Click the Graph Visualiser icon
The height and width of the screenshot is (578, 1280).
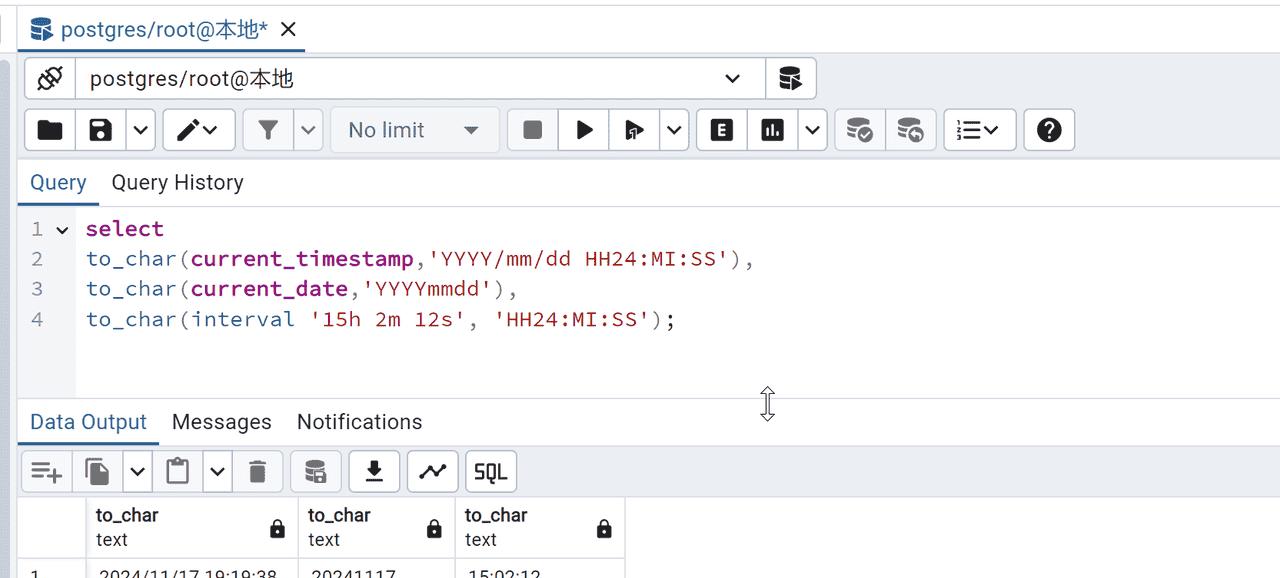[x=433, y=471]
